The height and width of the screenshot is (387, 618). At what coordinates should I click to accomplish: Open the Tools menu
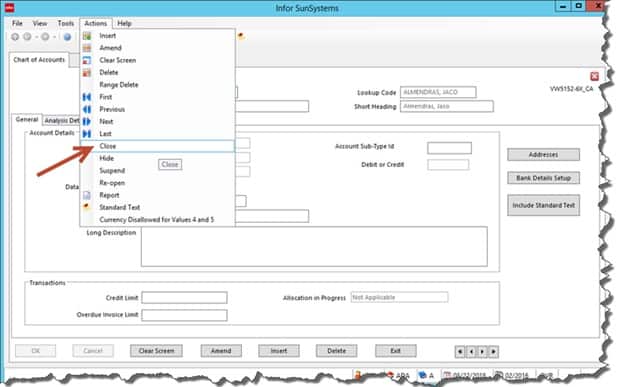pos(66,24)
